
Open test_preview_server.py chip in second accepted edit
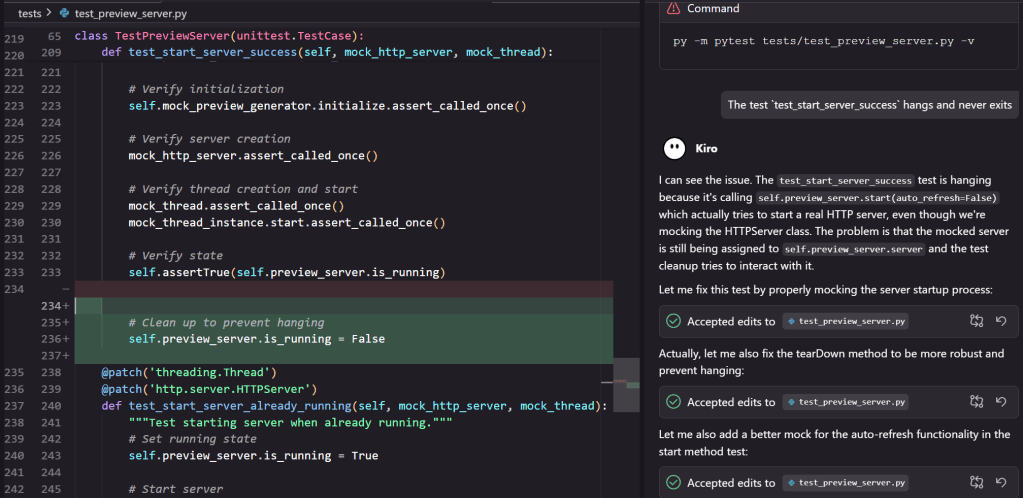[x=846, y=402]
